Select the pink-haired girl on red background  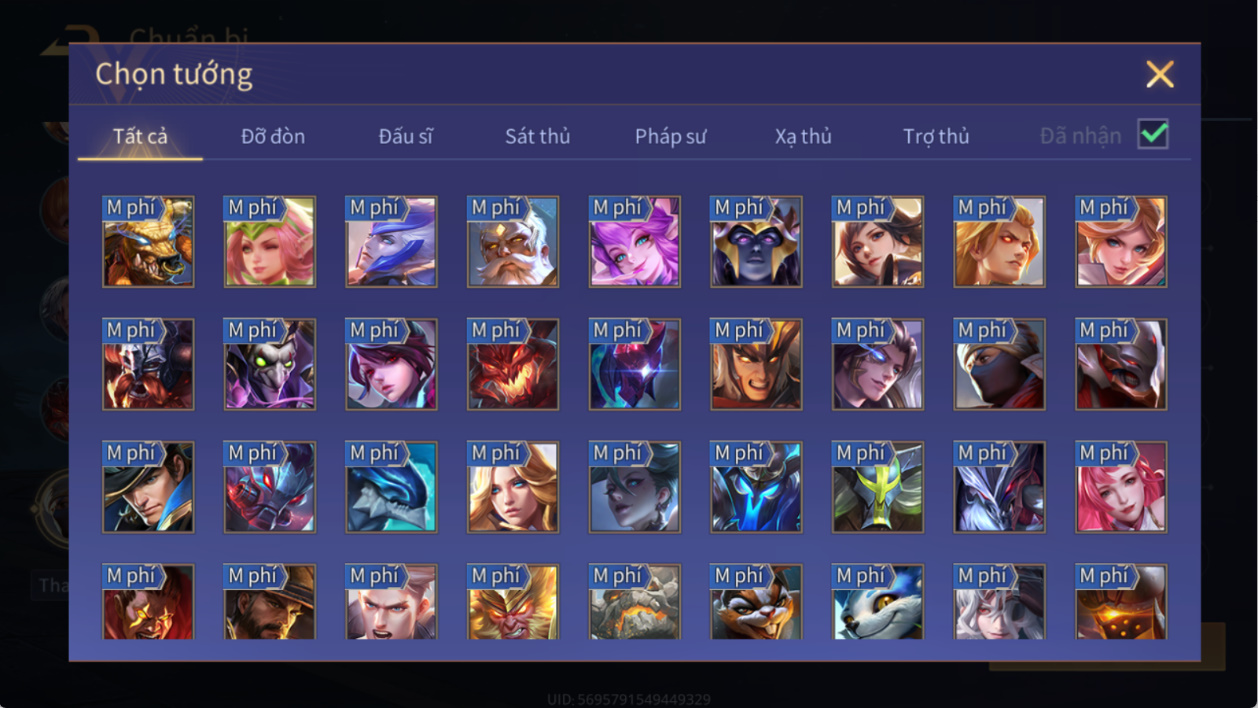tap(1121, 487)
